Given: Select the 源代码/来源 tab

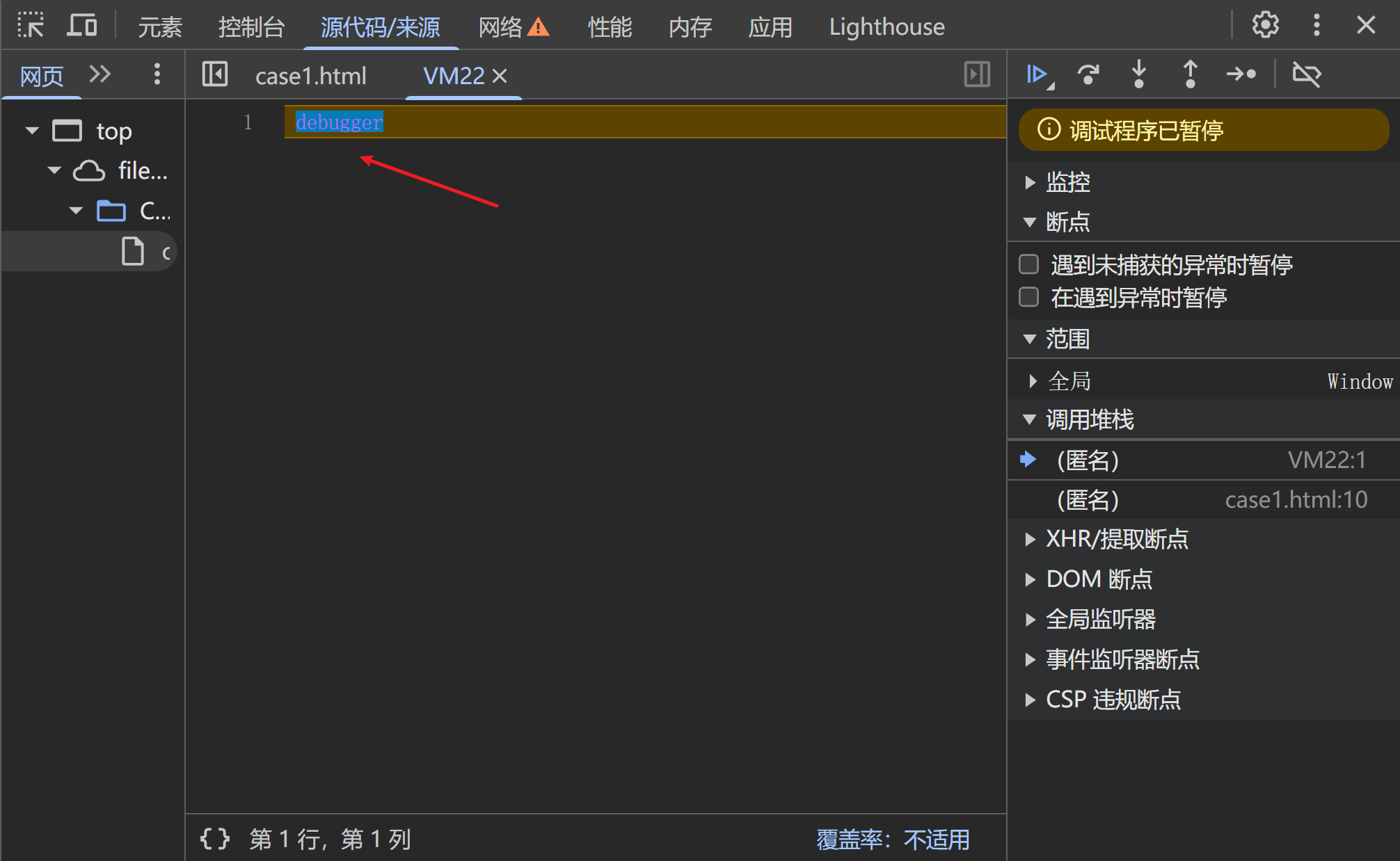Looking at the screenshot, I should click(380, 27).
